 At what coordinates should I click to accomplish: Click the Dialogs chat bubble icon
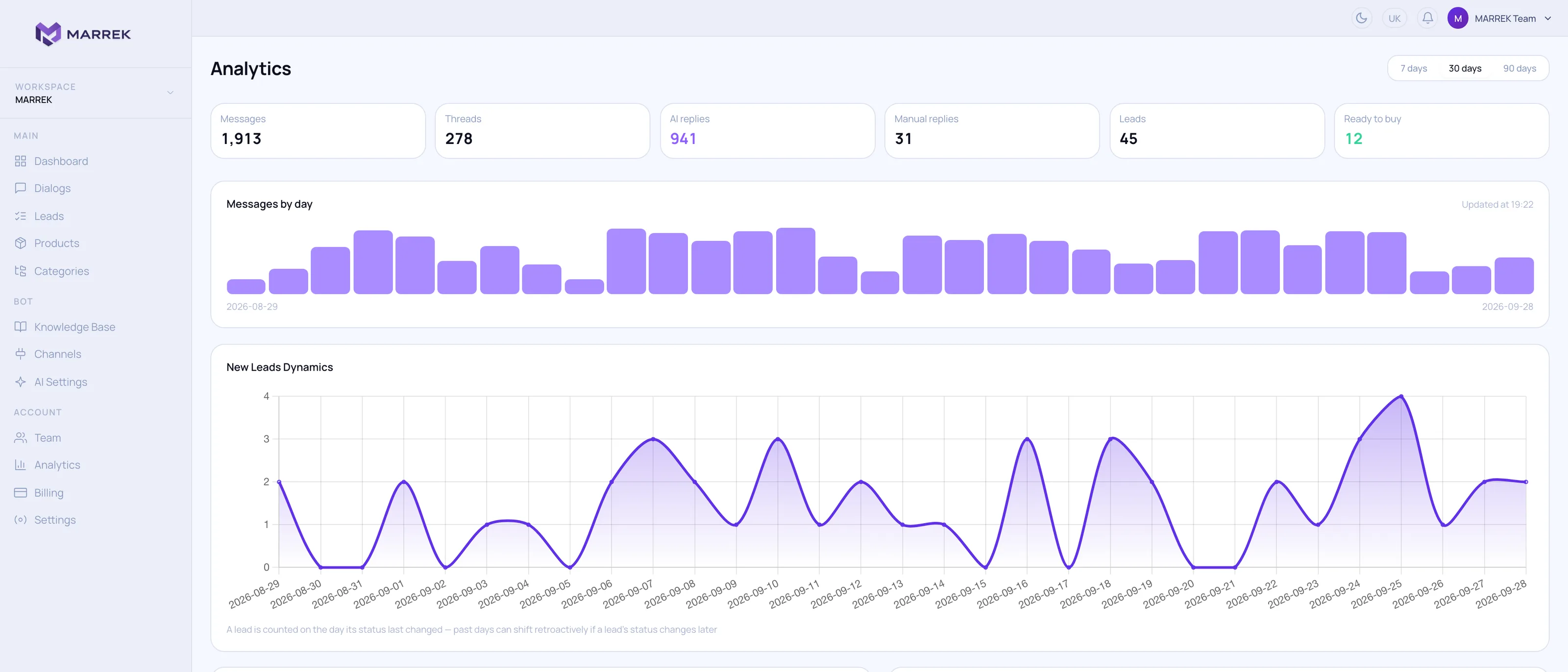click(x=21, y=188)
